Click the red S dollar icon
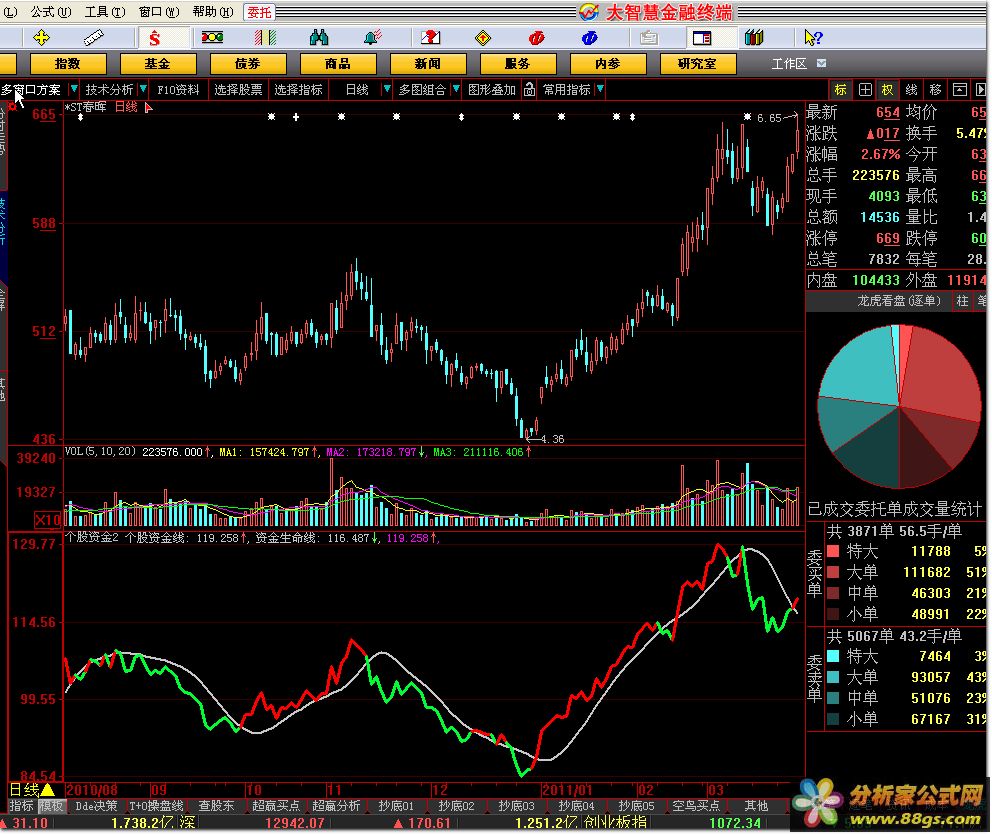The height and width of the screenshot is (834, 992). pos(154,39)
